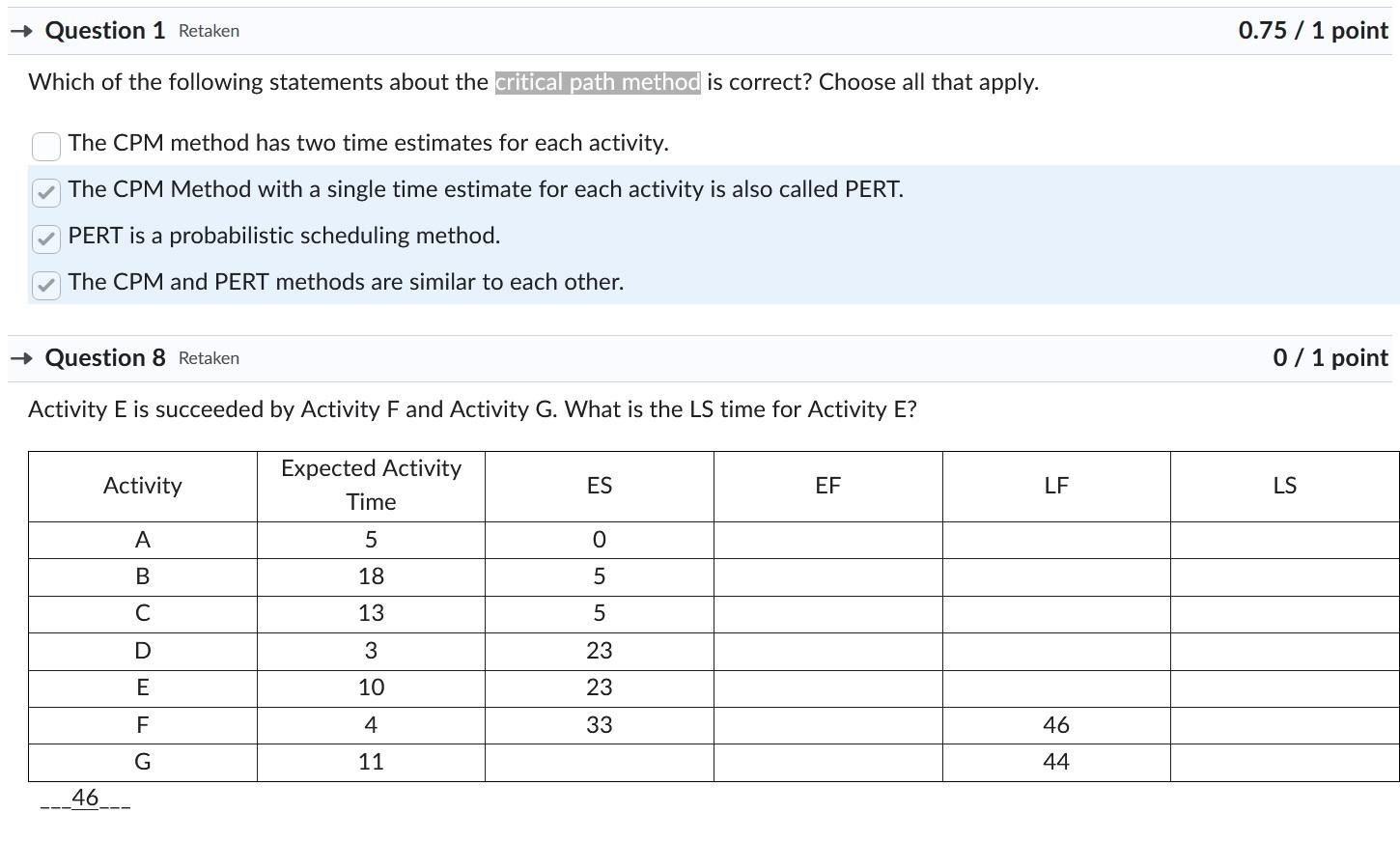Screen dimensions: 1400x842
Task: Uncheck the option about PERT probabilistic scheduling
Action: click(x=45, y=239)
